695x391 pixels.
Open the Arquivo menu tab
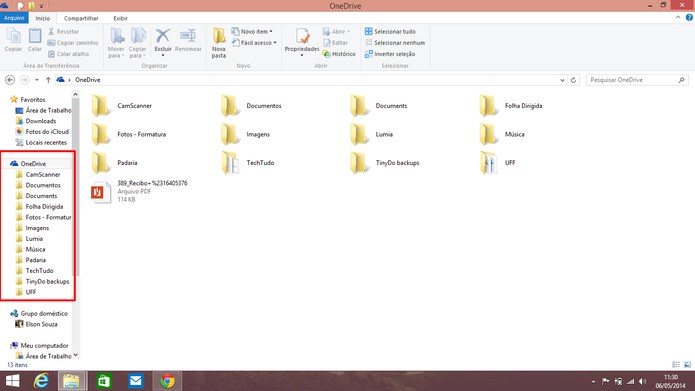tap(14, 18)
